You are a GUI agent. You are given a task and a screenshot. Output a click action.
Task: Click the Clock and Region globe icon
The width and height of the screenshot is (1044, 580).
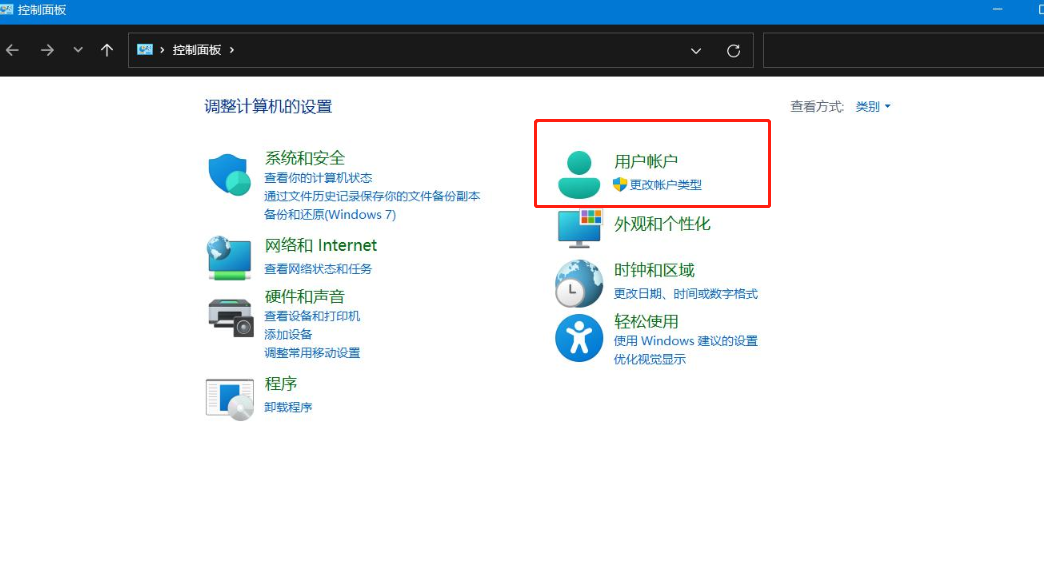tap(579, 284)
